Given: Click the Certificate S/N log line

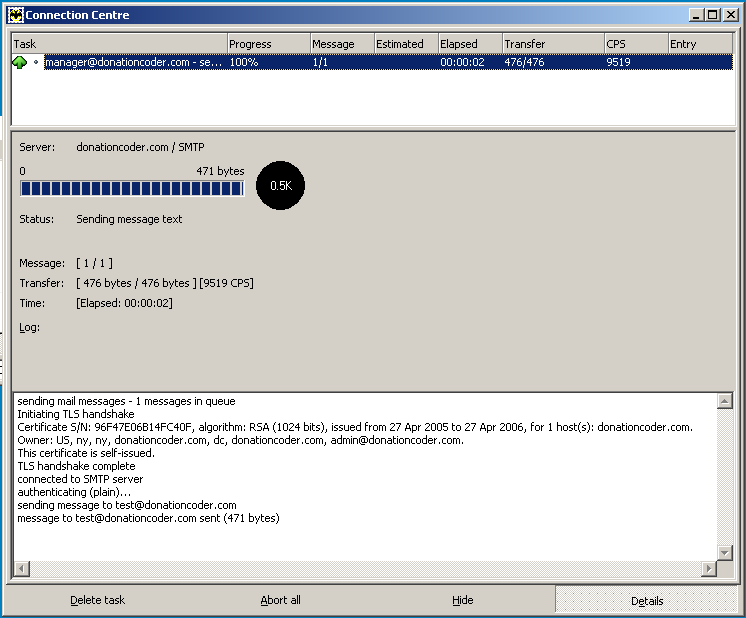Looking at the screenshot, I should 355,427.
